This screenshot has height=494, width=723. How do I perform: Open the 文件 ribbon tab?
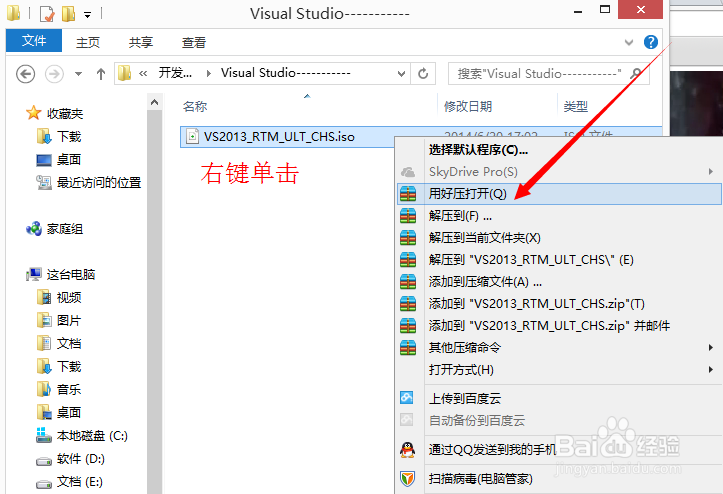point(34,41)
